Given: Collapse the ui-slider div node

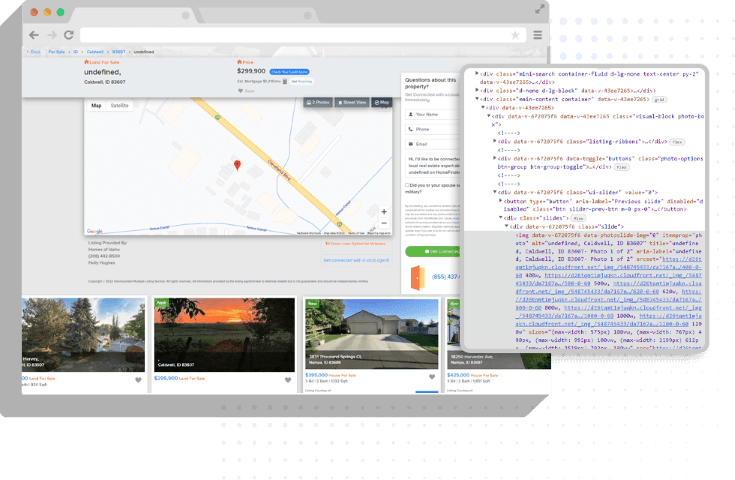Looking at the screenshot, I should 495,192.
